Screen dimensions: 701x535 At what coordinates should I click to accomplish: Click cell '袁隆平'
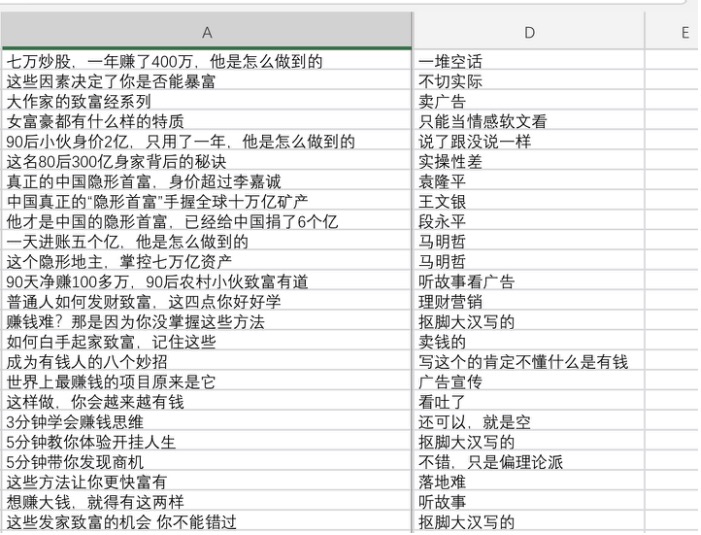coord(528,181)
